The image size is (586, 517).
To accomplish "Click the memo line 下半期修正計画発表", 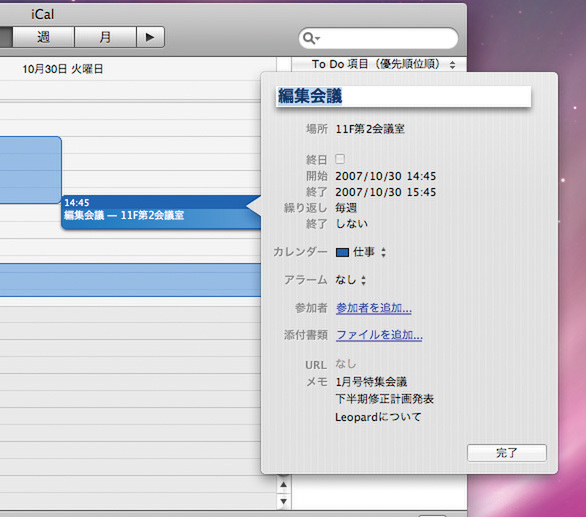I will (x=384, y=399).
